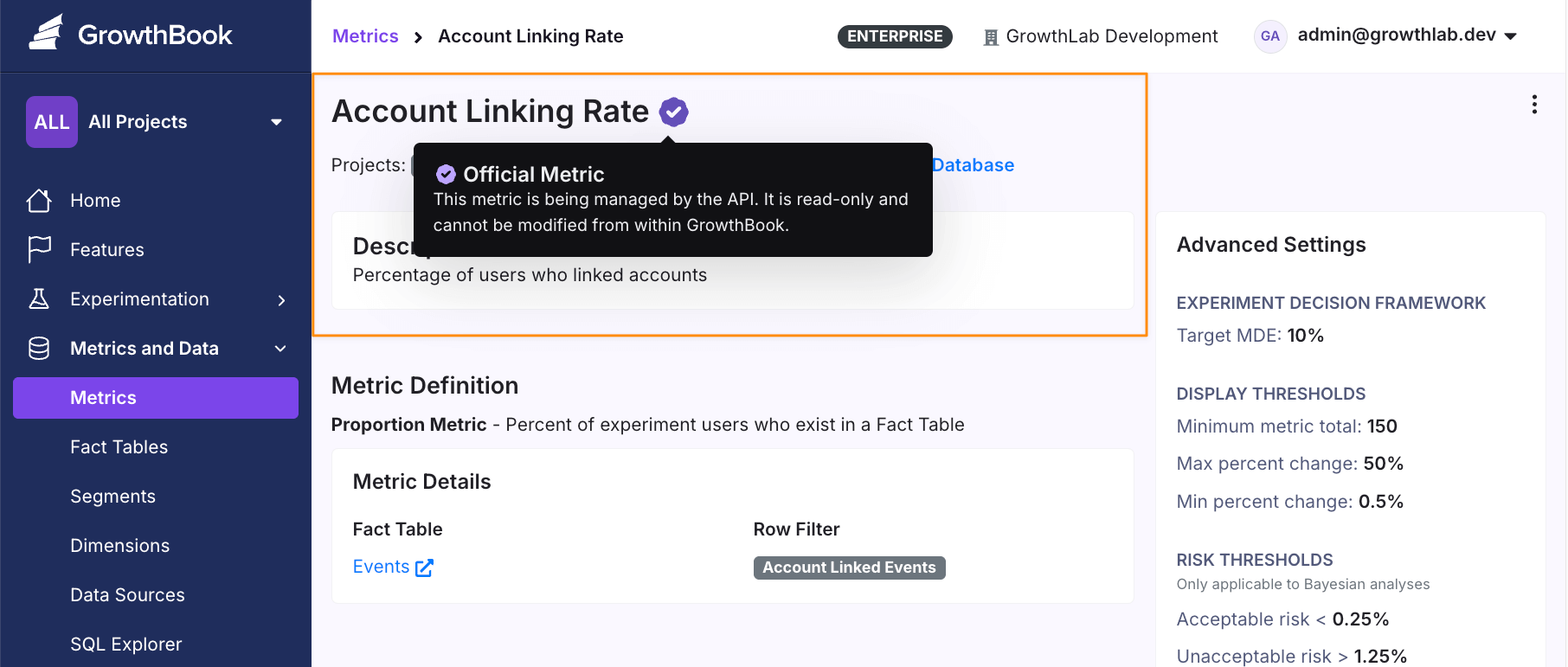Click the external link icon beside Events

pos(424,568)
